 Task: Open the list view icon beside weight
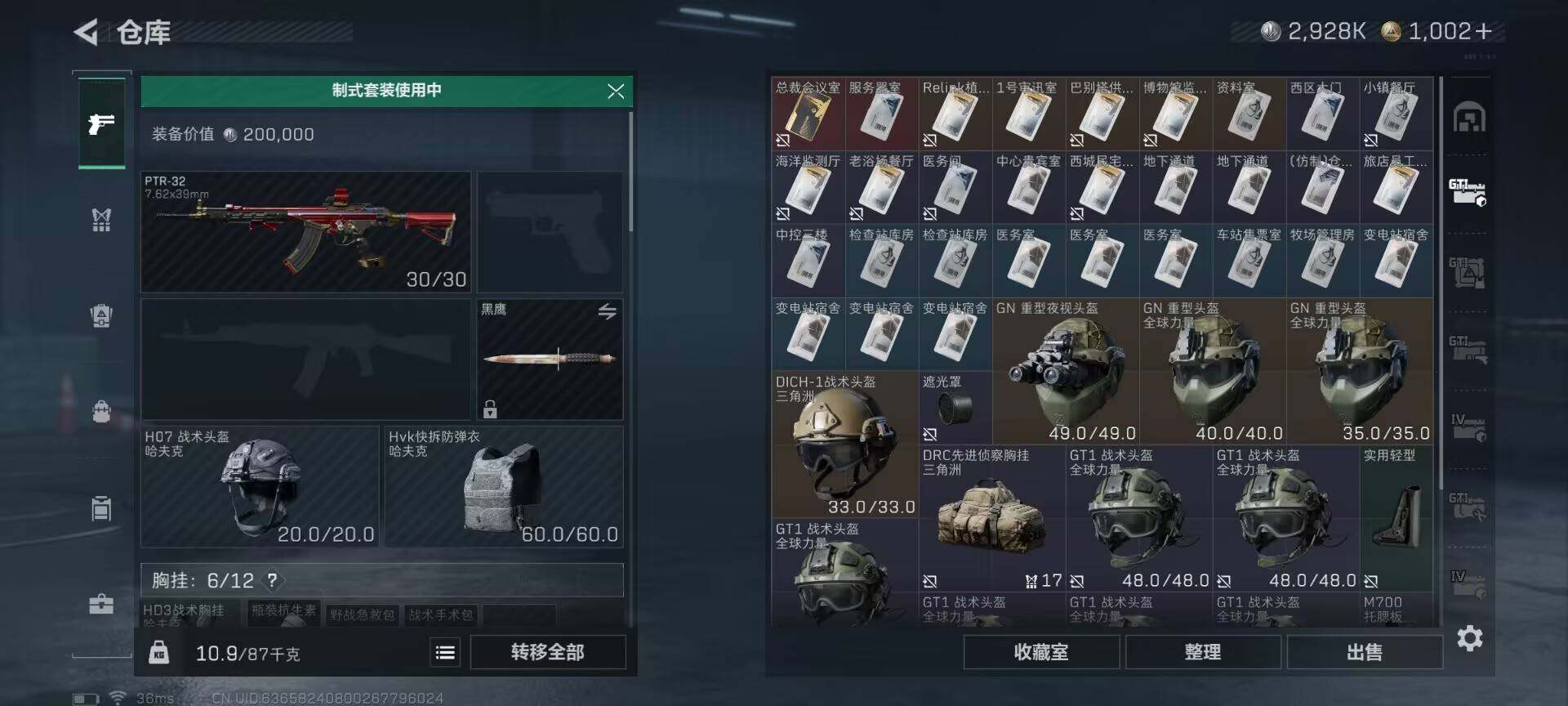click(x=445, y=652)
